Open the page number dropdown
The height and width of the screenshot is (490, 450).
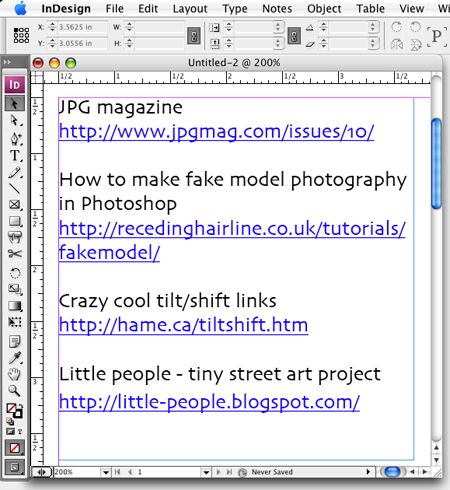(x=206, y=472)
